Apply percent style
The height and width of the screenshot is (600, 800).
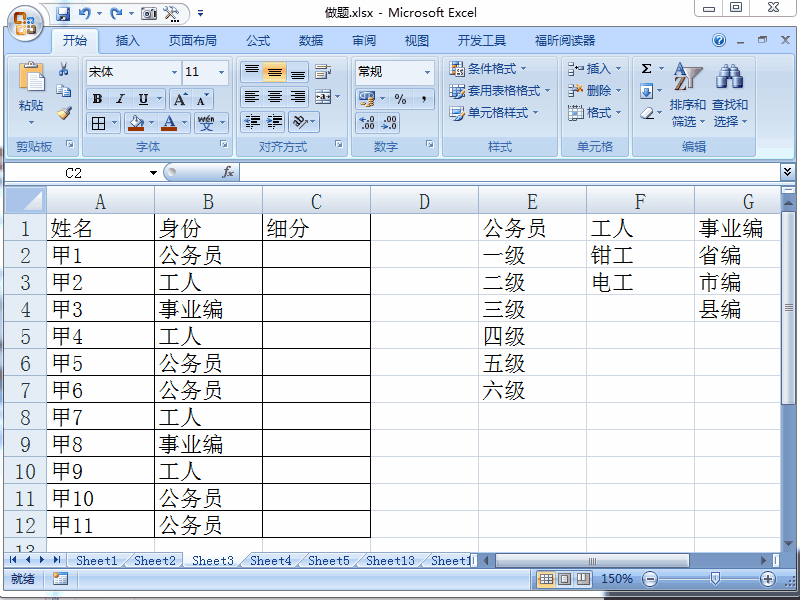(x=401, y=99)
